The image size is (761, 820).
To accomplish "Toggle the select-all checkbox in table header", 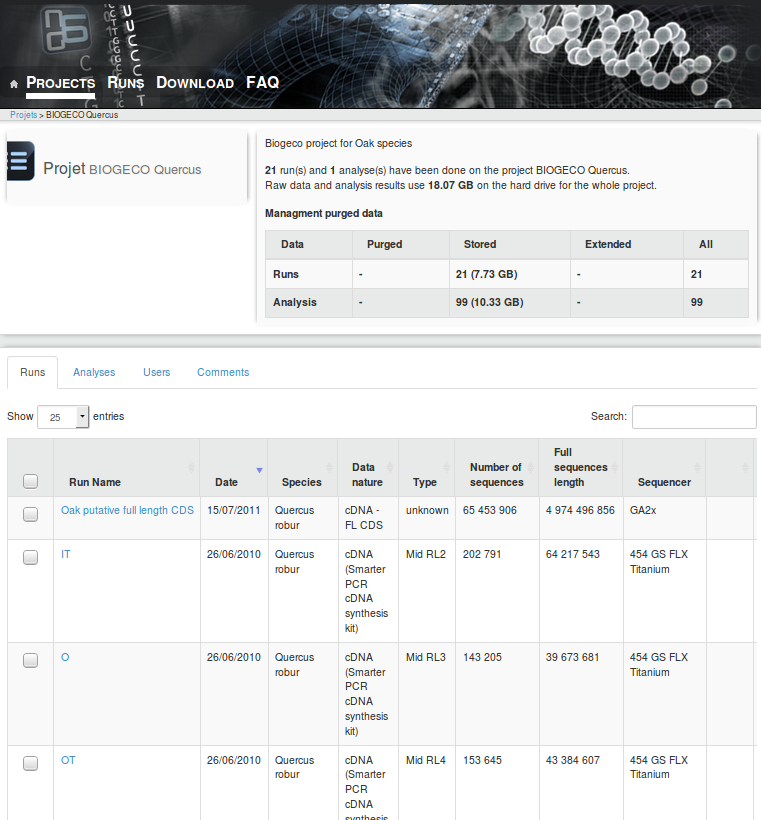I will (x=30, y=482).
